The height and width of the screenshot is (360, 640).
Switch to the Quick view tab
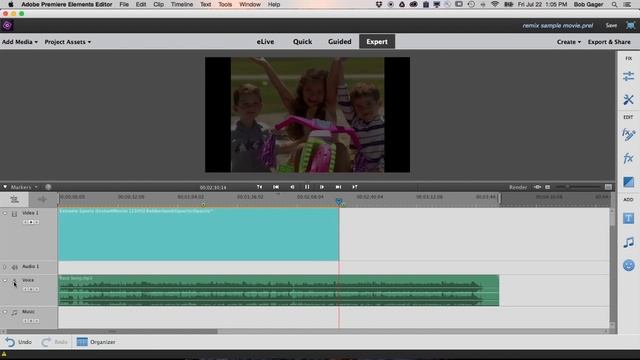click(302, 42)
